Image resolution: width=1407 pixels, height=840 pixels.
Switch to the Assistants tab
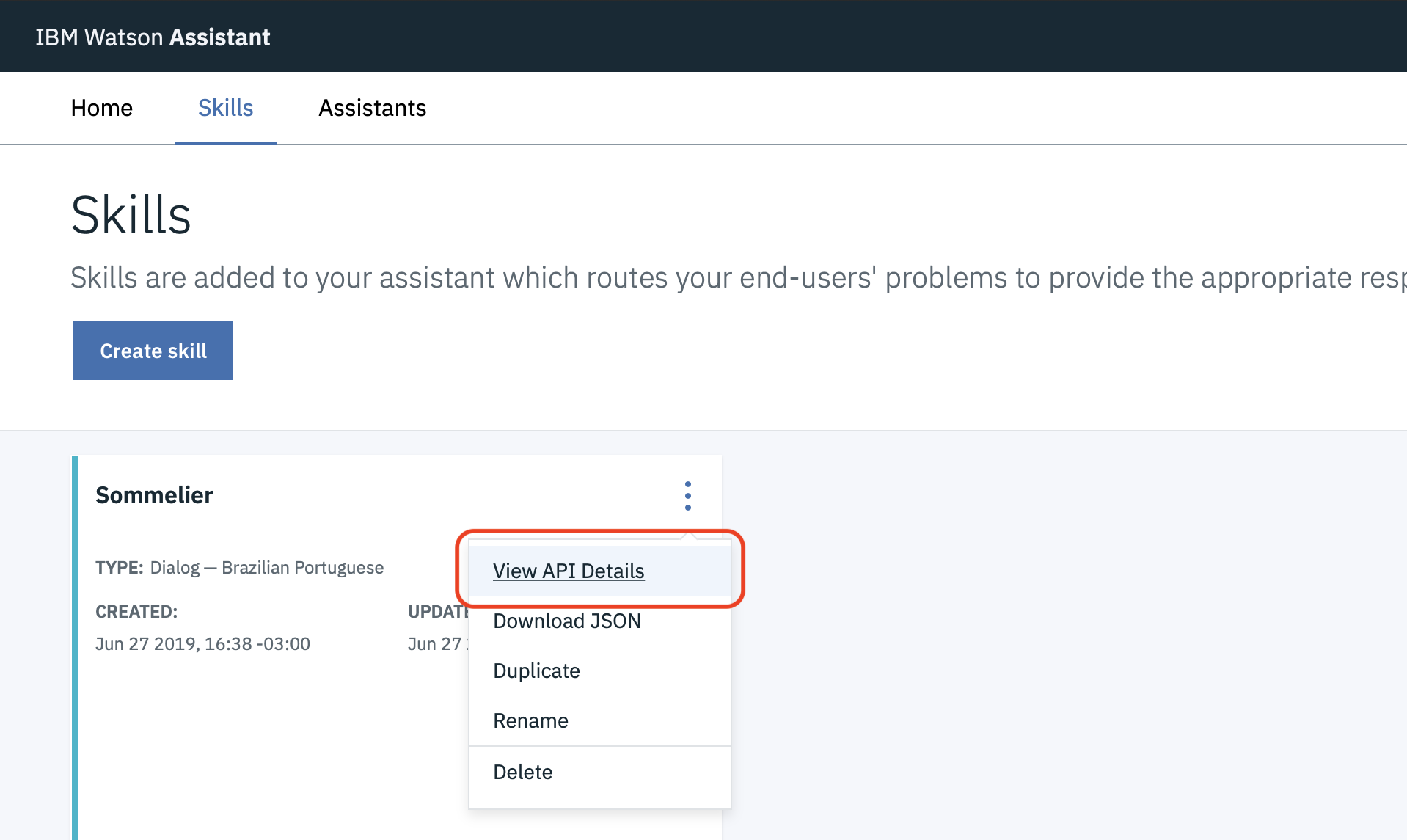372,109
